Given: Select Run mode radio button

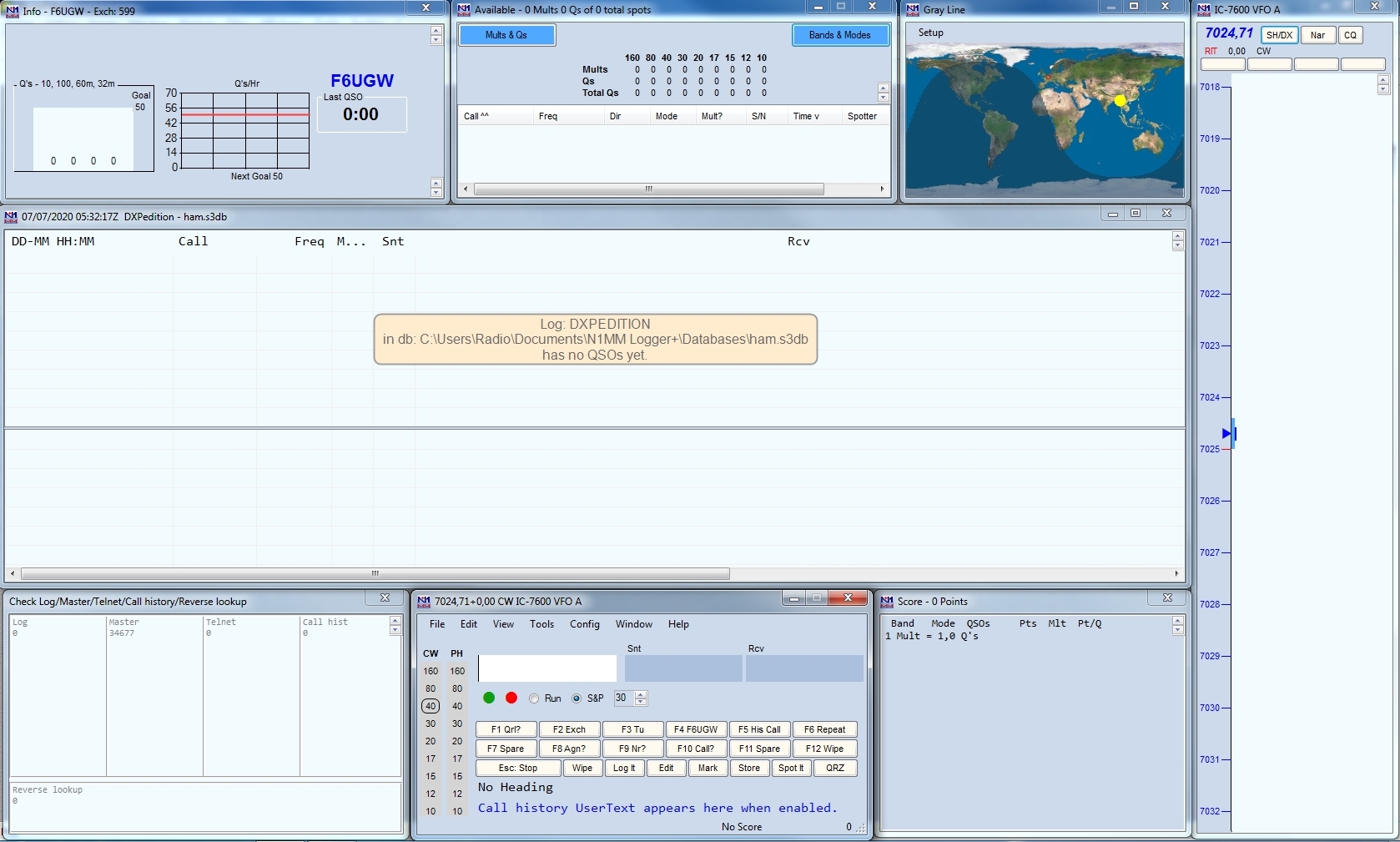Looking at the screenshot, I should [x=534, y=698].
